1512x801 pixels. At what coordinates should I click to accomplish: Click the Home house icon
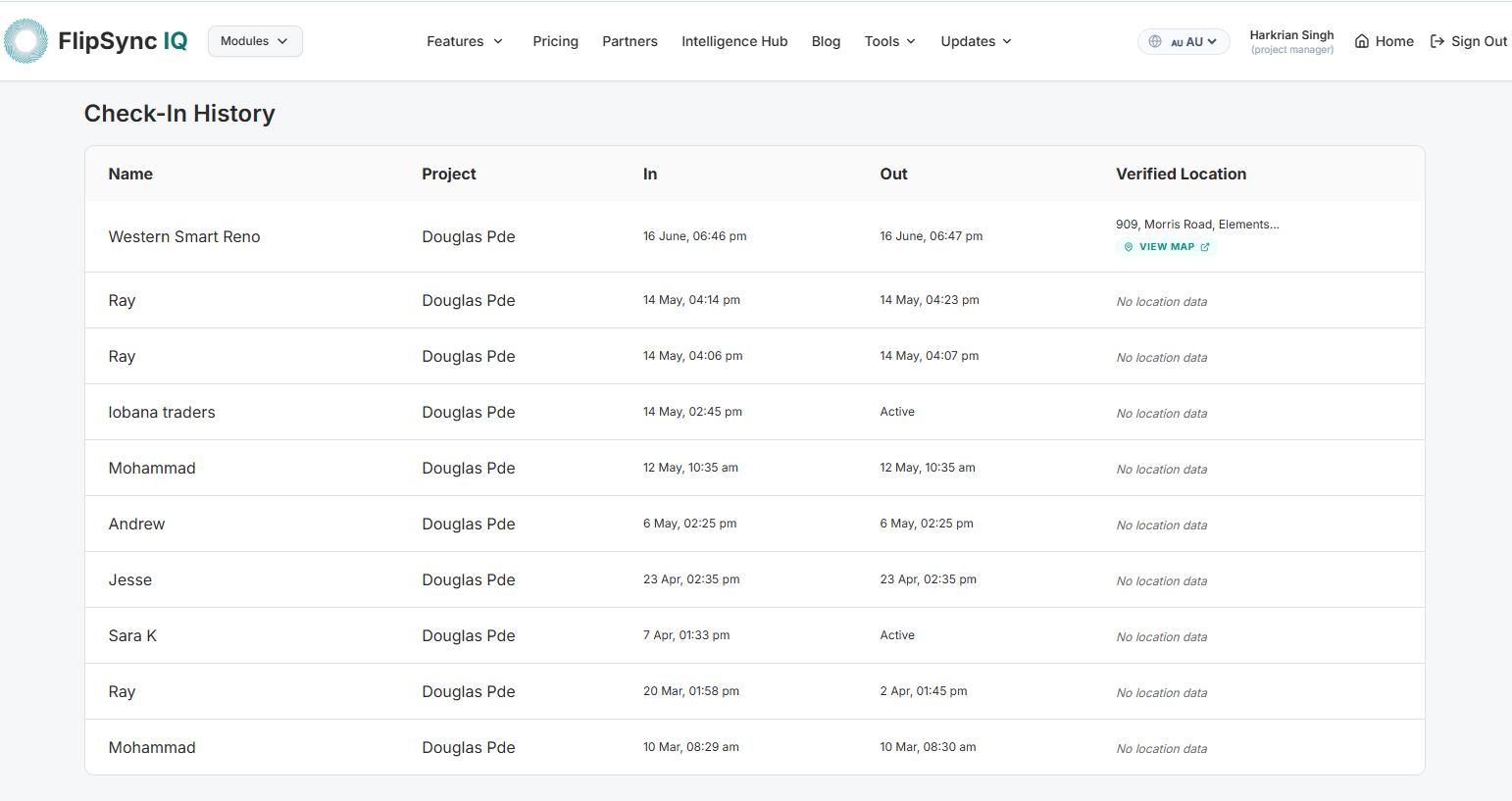coord(1362,41)
